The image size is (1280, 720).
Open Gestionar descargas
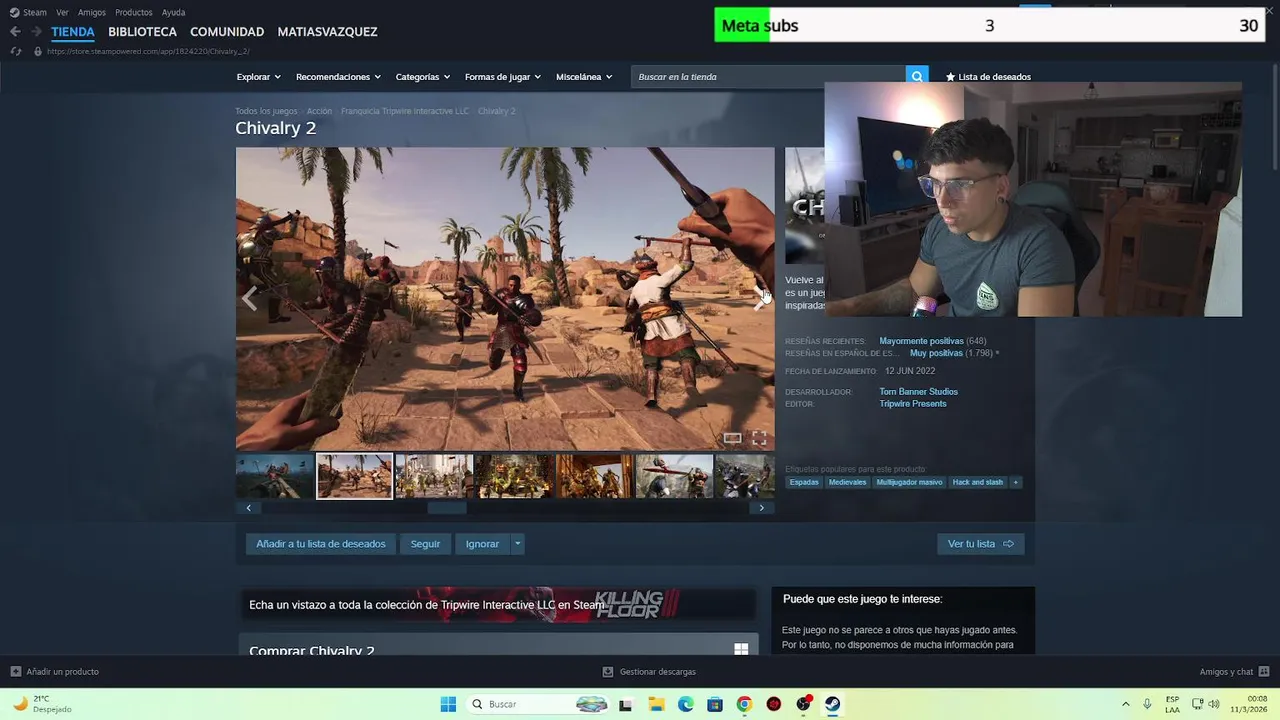click(649, 672)
